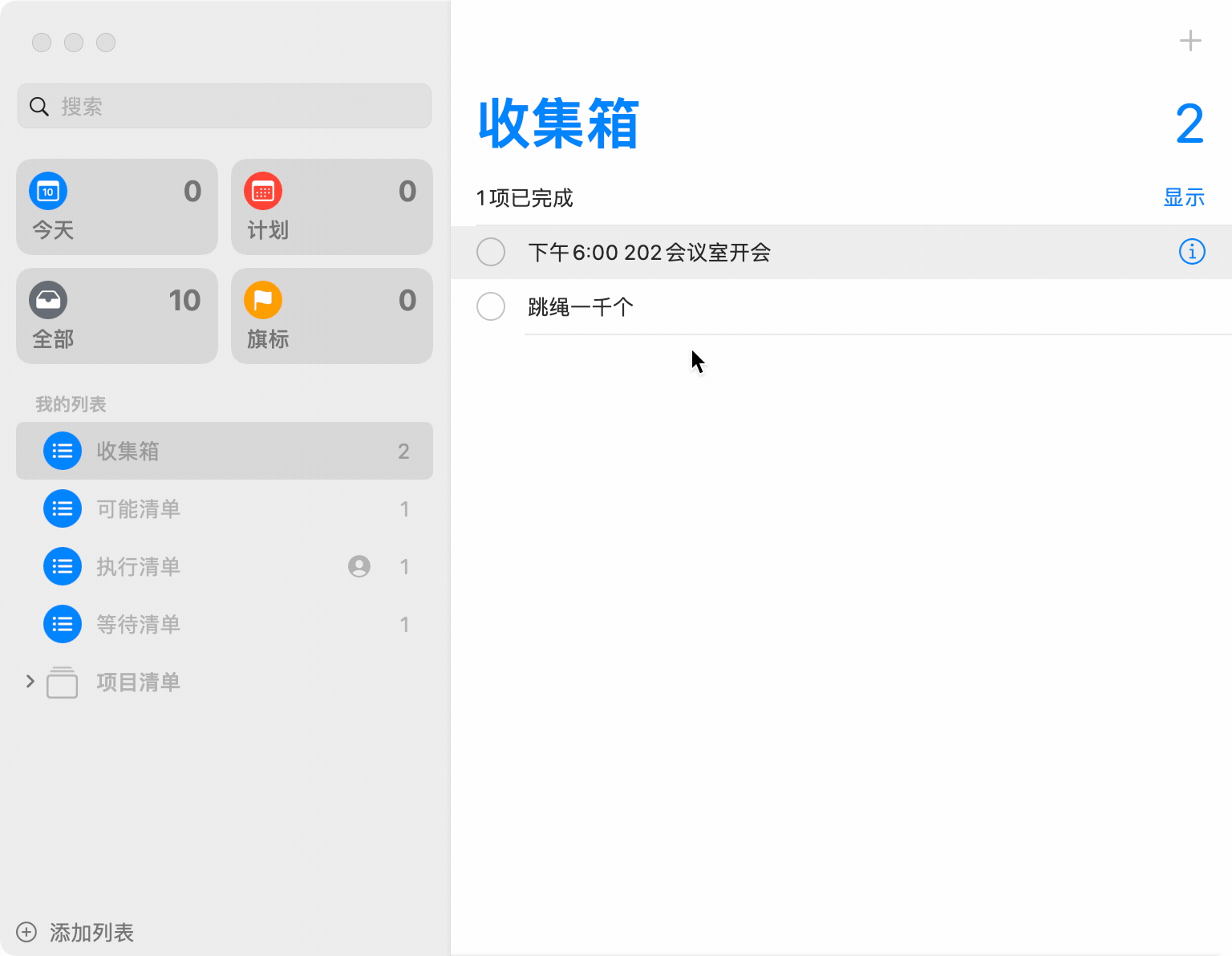Click the plus icon to add a reminder
This screenshot has height=956, width=1232.
coord(1190,41)
